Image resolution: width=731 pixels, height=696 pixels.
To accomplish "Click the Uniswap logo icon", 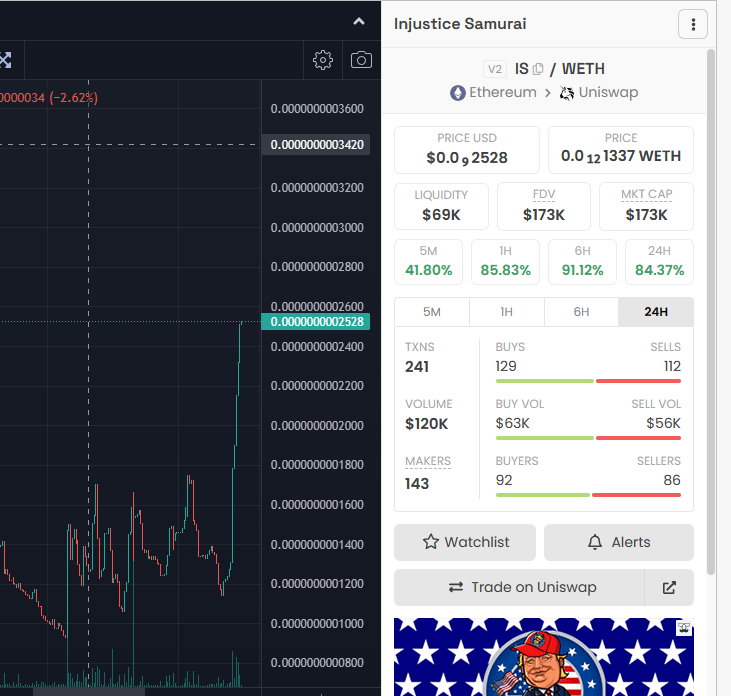I will click(x=566, y=93).
